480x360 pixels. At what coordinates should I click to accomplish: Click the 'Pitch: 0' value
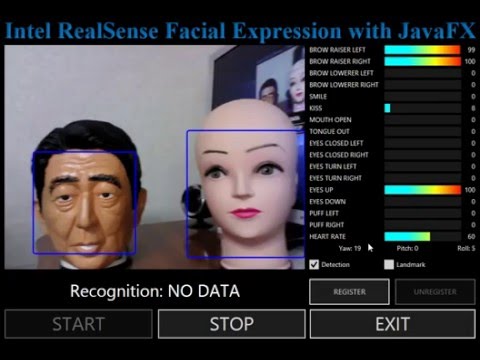(407, 248)
